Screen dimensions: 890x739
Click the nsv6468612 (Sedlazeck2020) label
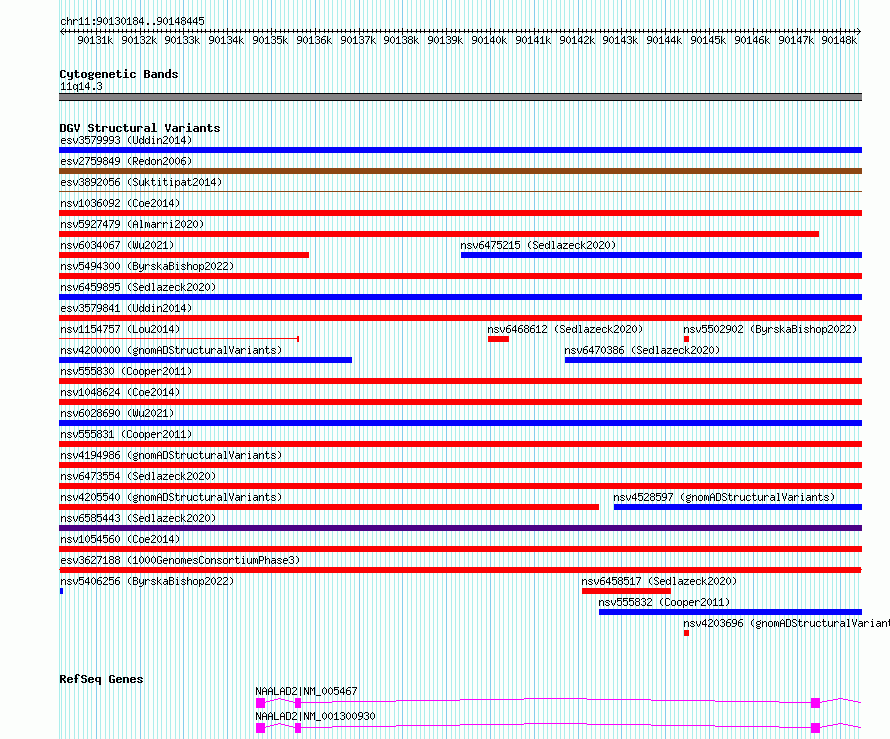[x=565, y=329]
